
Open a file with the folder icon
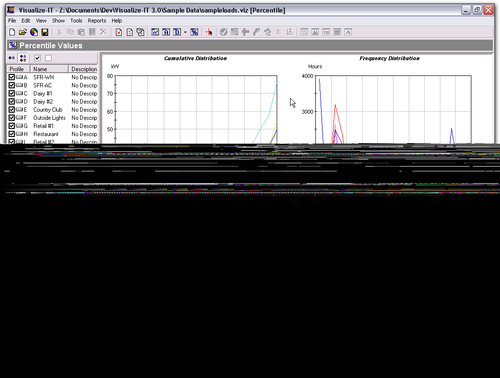tap(23, 32)
